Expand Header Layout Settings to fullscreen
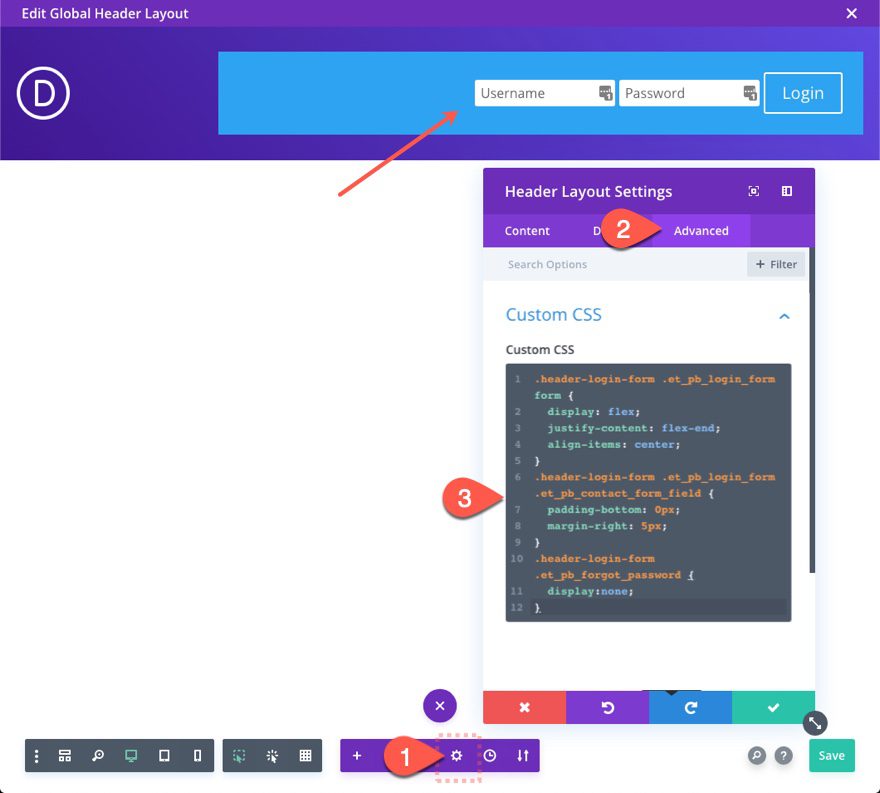This screenshot has height=793, width=880. (x=755, y=191)
